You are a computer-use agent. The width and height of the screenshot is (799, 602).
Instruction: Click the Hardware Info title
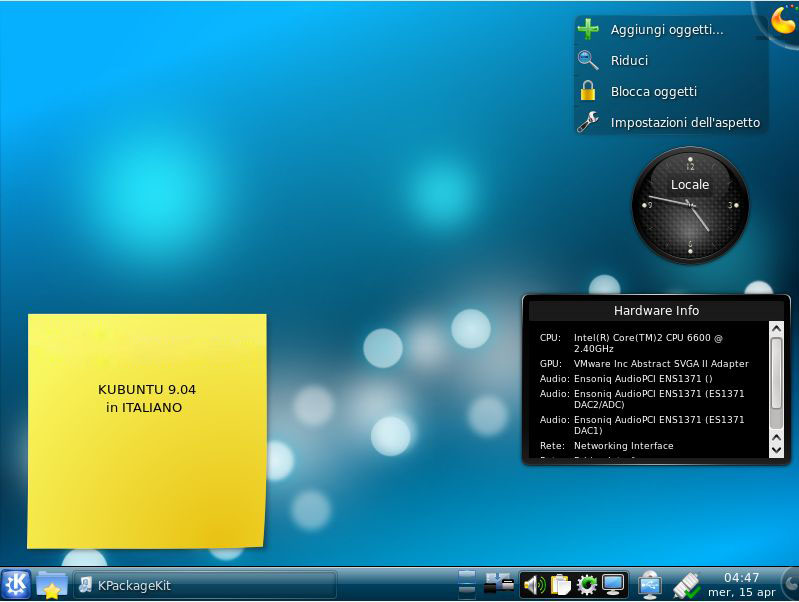click(656, 310)
